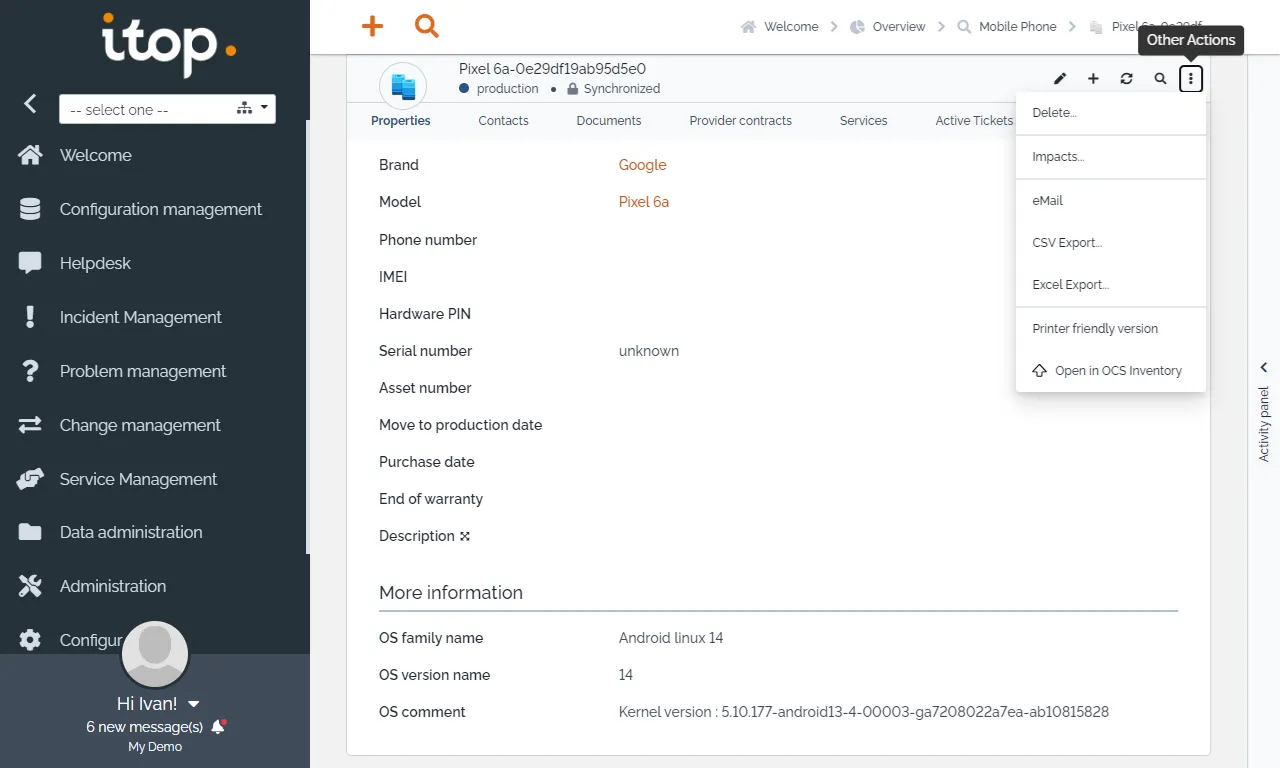Select Open in OCS Inventory entry
The width and height of the screenshot is (1280, 768).
tap(1111, 371)
